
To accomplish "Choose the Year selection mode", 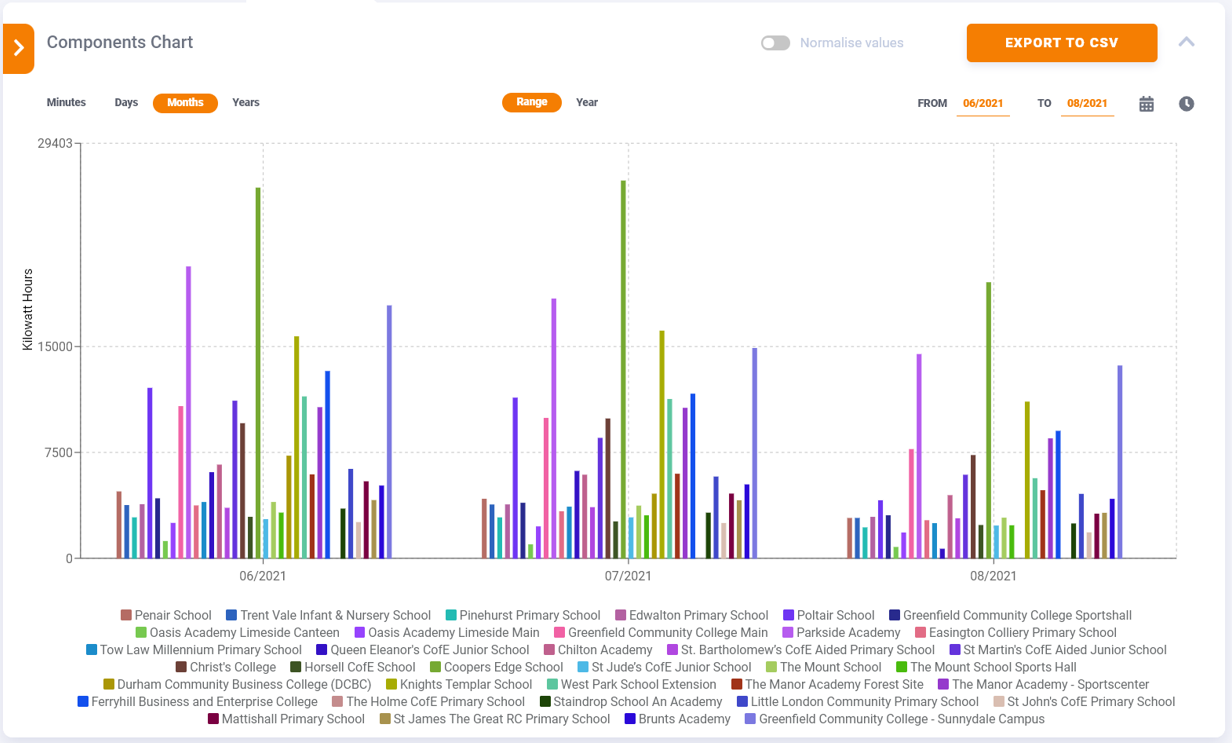I will (x=587, y=103).
